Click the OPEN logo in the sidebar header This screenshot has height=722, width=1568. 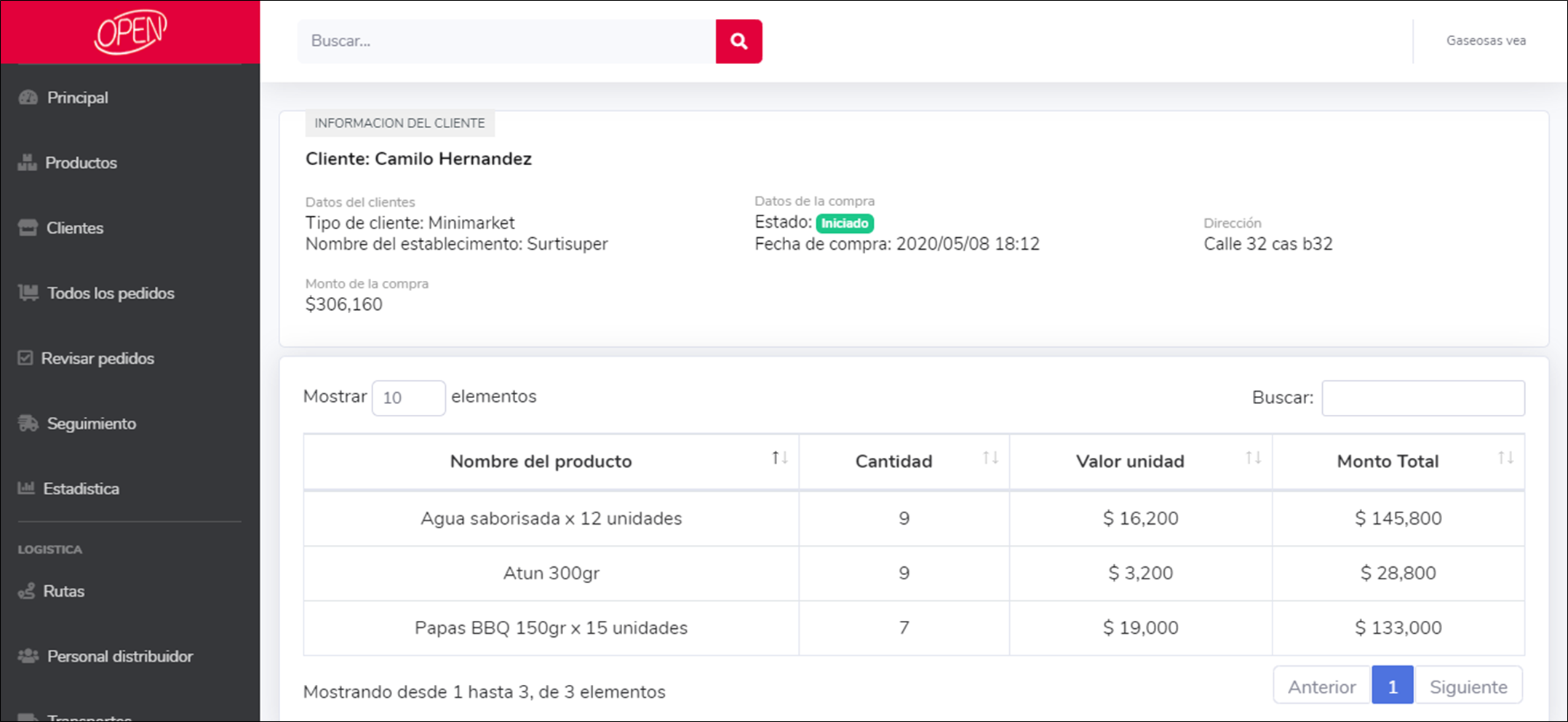coord(131,31)
